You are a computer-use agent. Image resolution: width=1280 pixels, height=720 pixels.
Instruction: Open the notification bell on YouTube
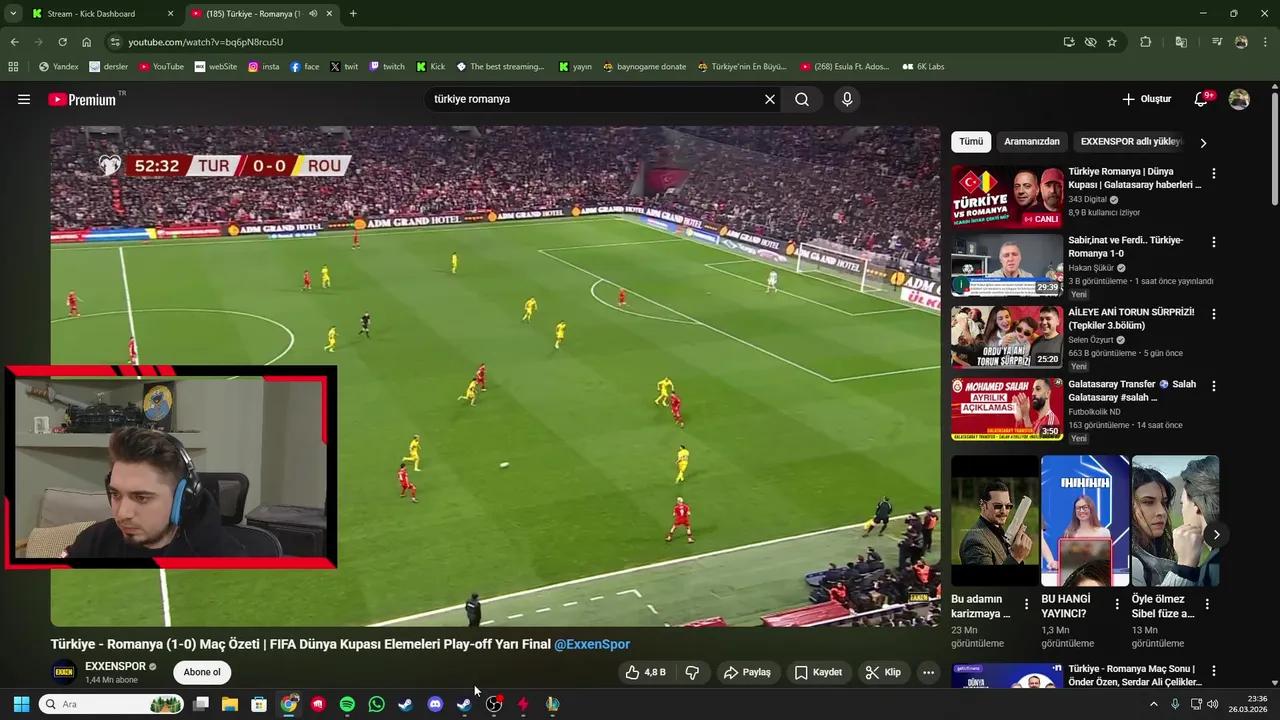coord(1201,99)
